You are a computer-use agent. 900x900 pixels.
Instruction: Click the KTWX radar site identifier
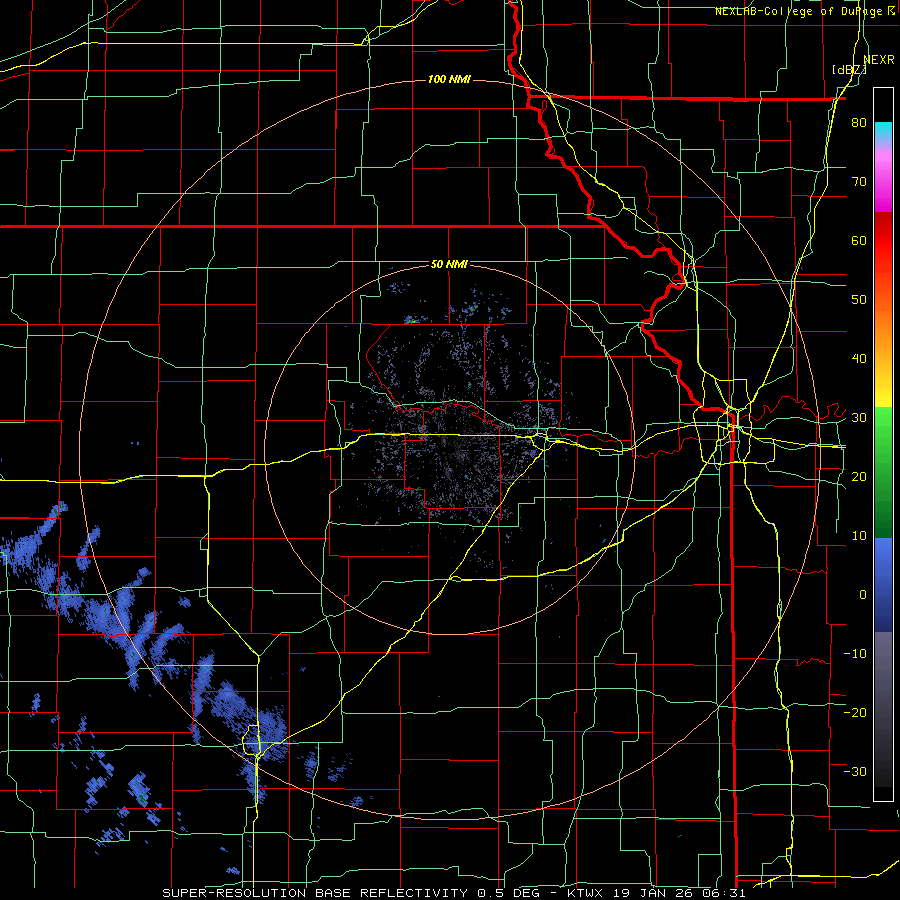[586, 893]
